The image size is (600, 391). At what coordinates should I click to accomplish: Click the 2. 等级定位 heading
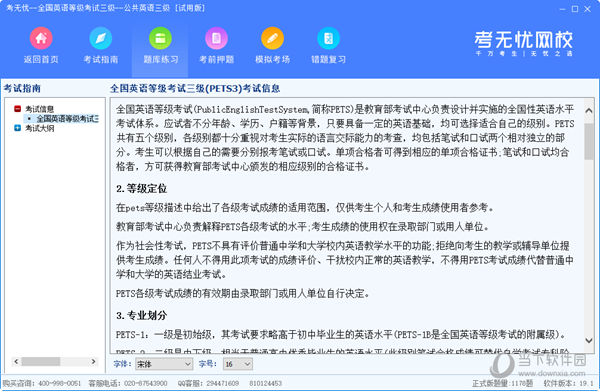[142, 189]
